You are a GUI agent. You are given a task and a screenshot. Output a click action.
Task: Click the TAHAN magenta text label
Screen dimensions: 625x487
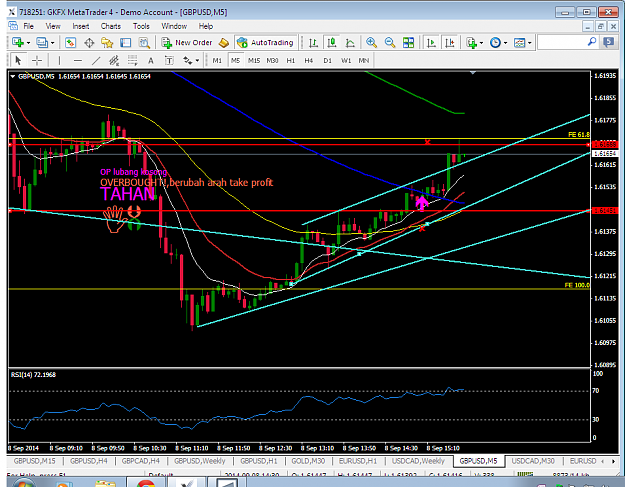127,194
